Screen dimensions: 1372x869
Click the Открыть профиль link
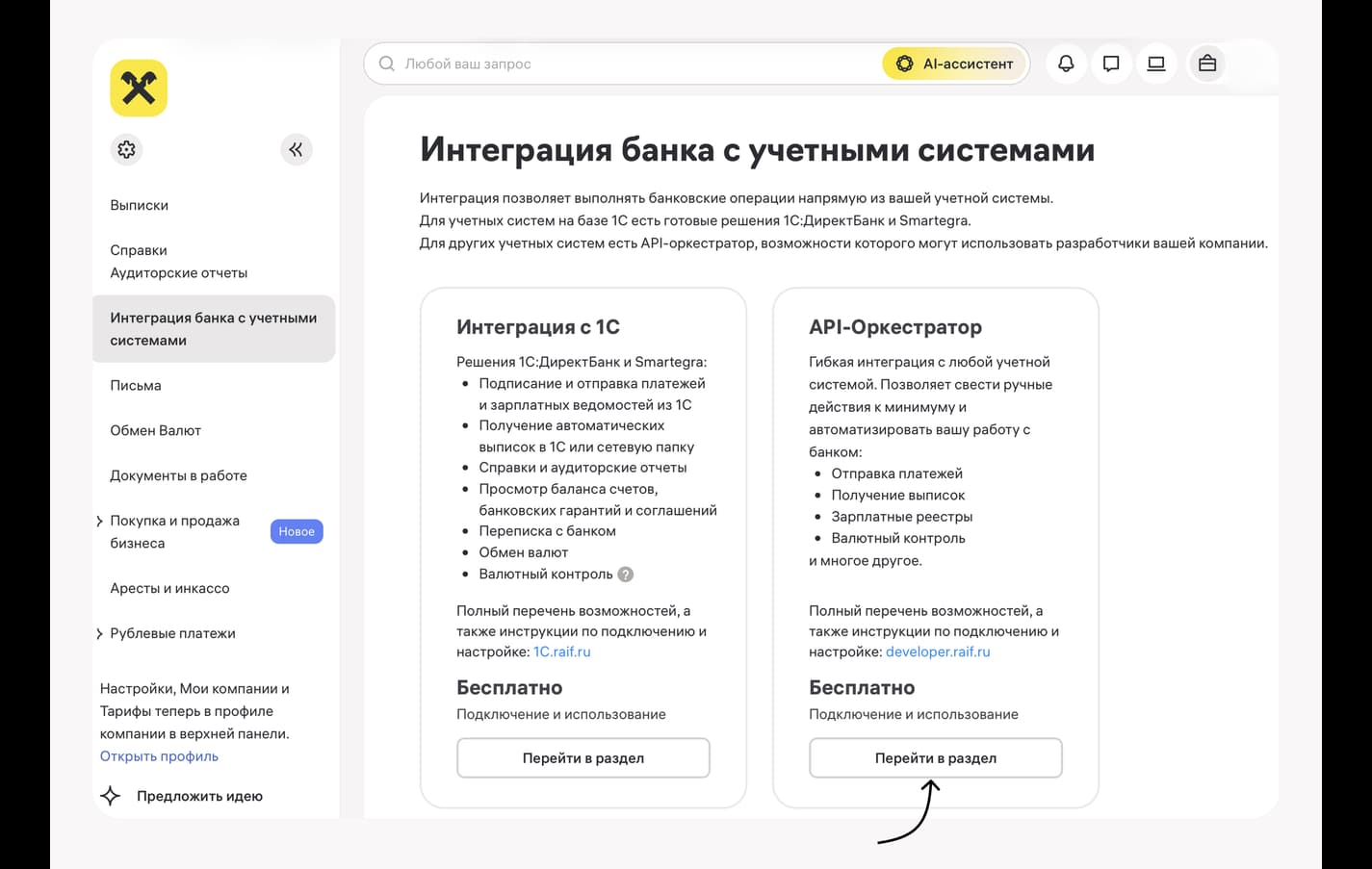(159, 756)
